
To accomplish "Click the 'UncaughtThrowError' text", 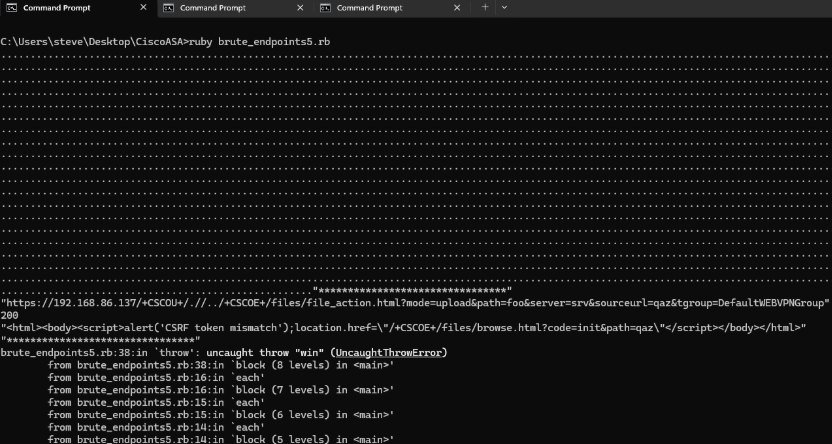I will pos(388,353).
